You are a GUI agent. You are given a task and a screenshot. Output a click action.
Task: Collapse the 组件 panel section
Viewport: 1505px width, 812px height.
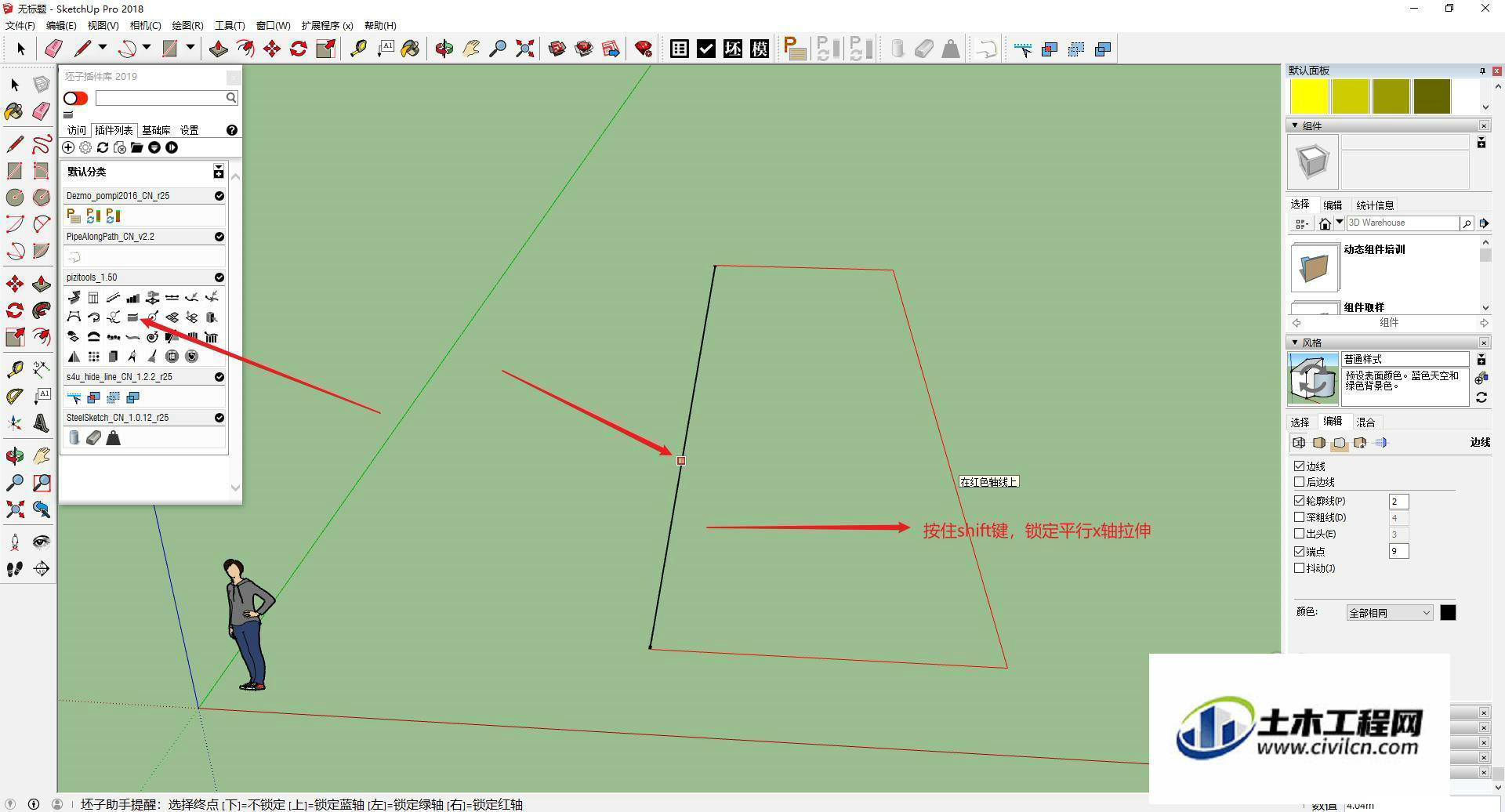click(1293, 125)
